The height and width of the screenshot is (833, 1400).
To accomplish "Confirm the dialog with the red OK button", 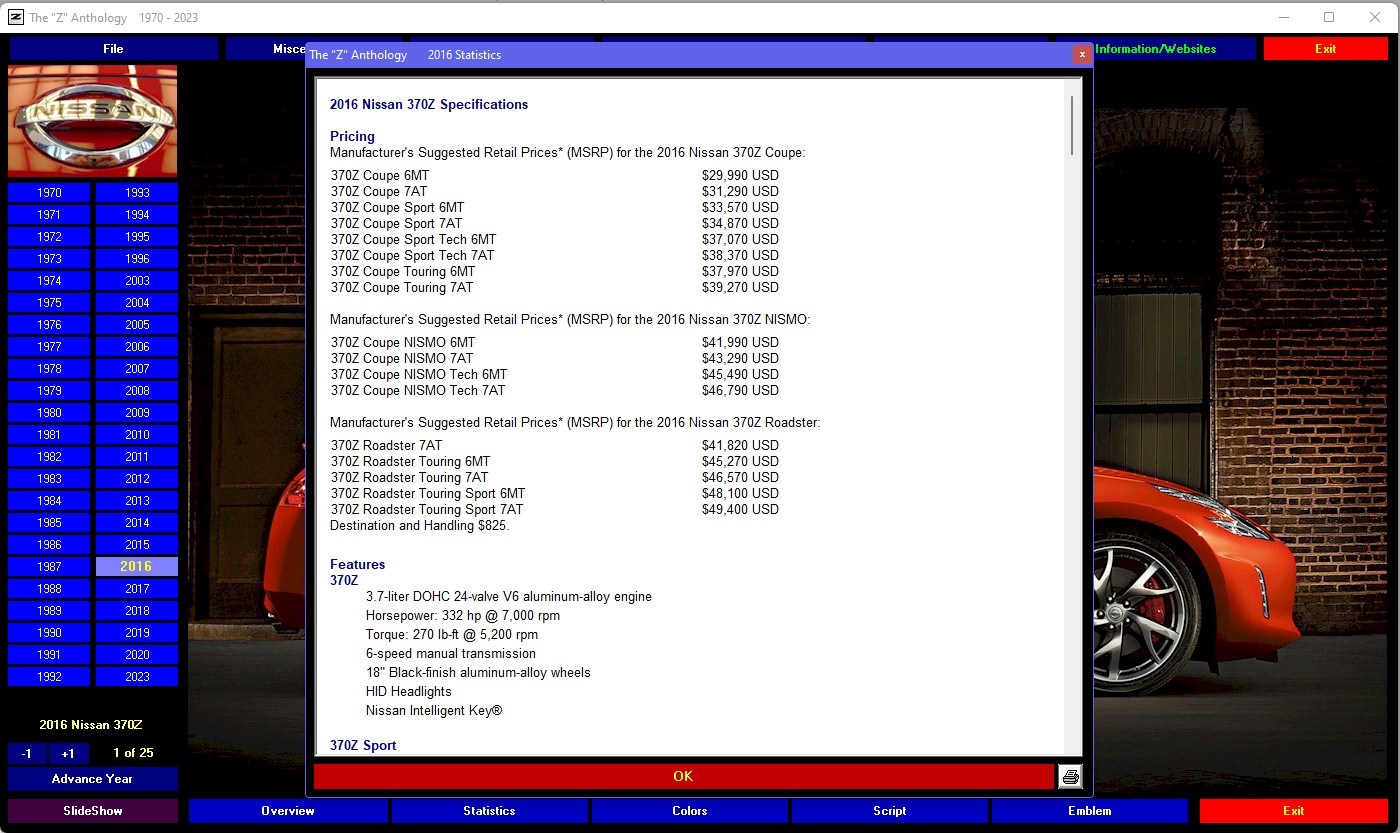I will point(683,777).
